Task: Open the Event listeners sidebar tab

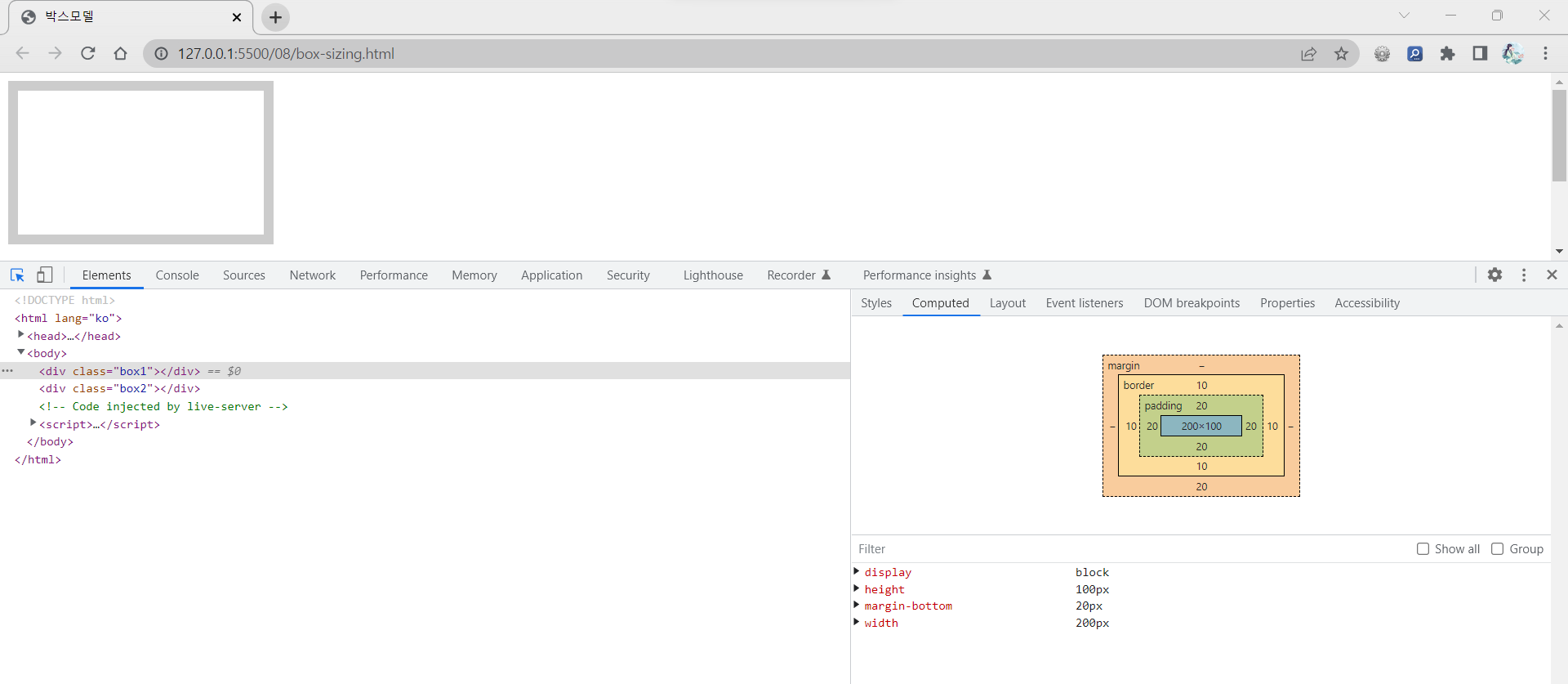Action: (x=1085, y=303)
